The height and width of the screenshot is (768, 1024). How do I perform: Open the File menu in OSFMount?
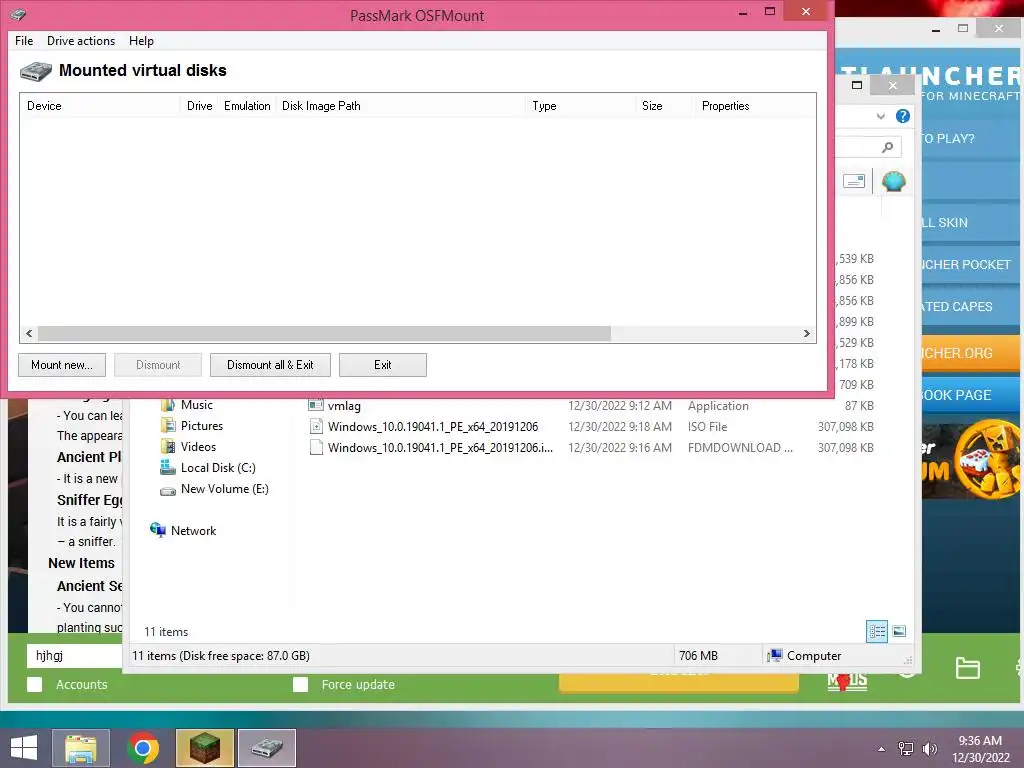point(24,40)
